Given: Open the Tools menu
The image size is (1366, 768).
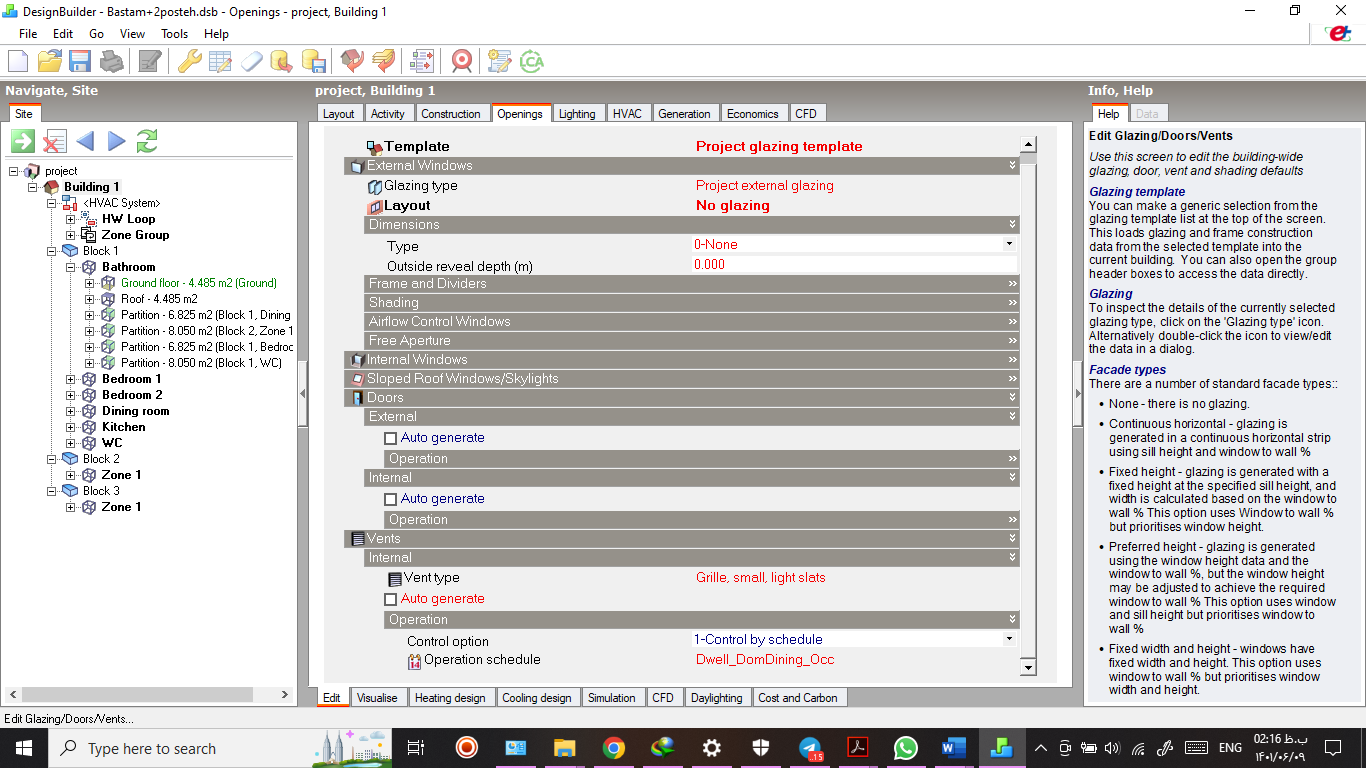Looking at the screenshot, I should (x=175, y=34).
